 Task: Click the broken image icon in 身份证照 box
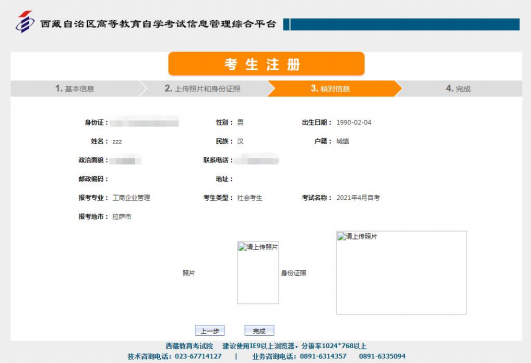341,236
